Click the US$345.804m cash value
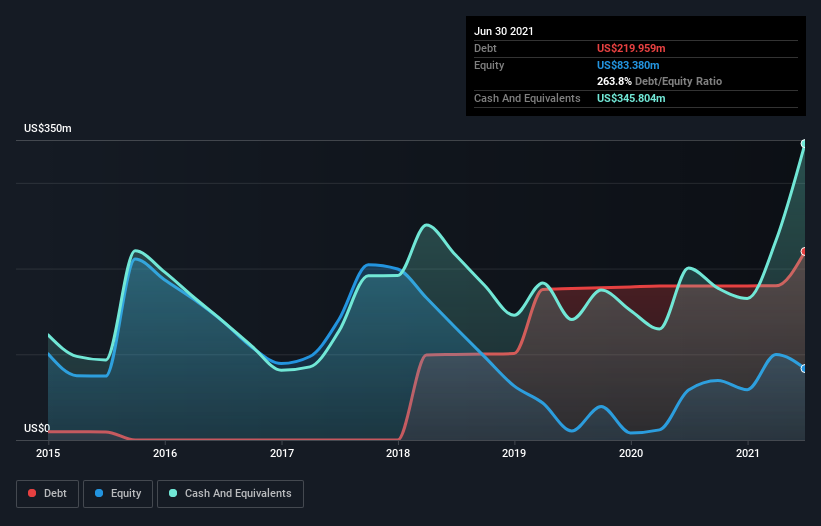 pos(631,98)
